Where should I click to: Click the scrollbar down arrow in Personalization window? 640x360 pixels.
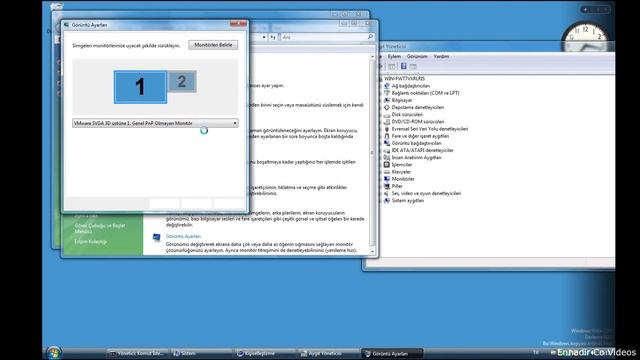372,252
